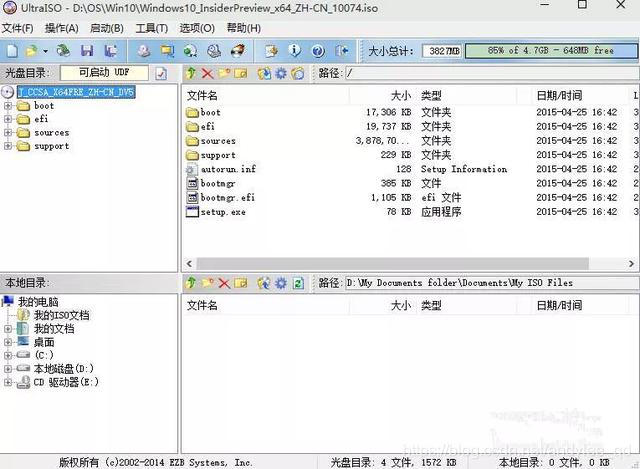Click the Exit door icon
Screen dimensions: 640x469
pos(341,51)
